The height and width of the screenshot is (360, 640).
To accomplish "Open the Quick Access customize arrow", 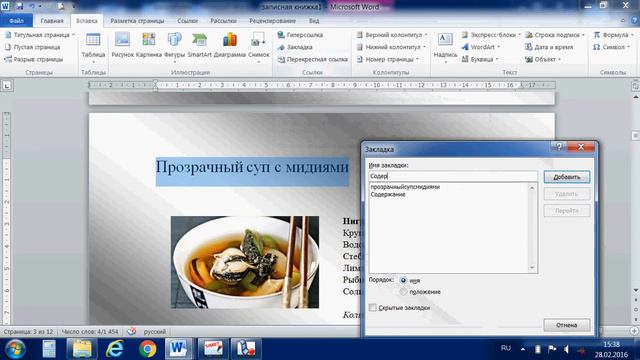I will tap(73, 7).
